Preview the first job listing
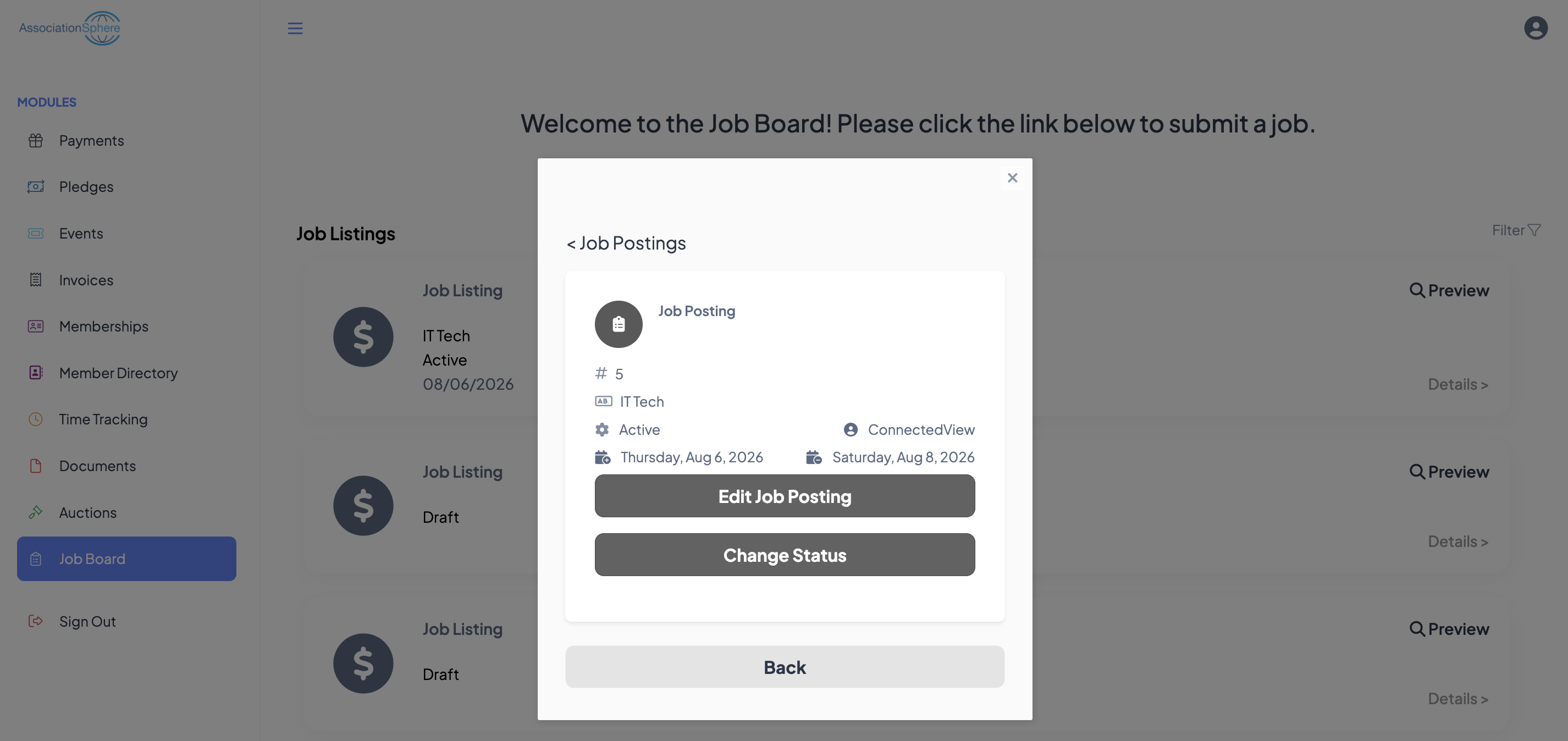The height and width of the screenshot is (741, 1568). tap(1449, 290)
